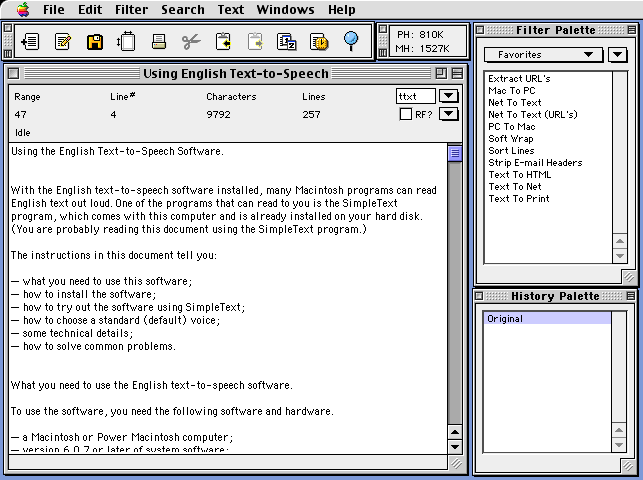This screenshot has width=643, height=480.
Task: Click the toolbar bottom-left orientation box
Action: (x=8, y=54)
